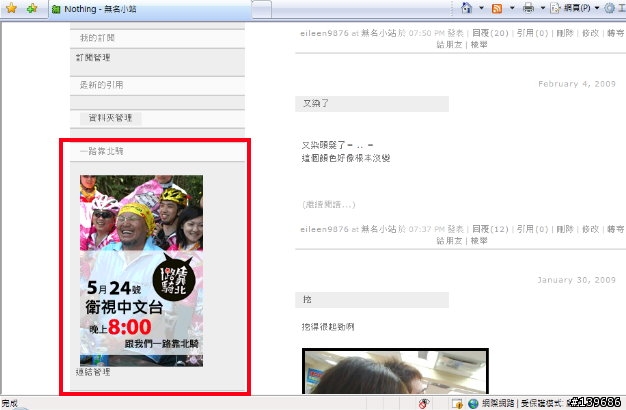Click eileen9876 author name on the 07:37 PM post

point(324,229)
